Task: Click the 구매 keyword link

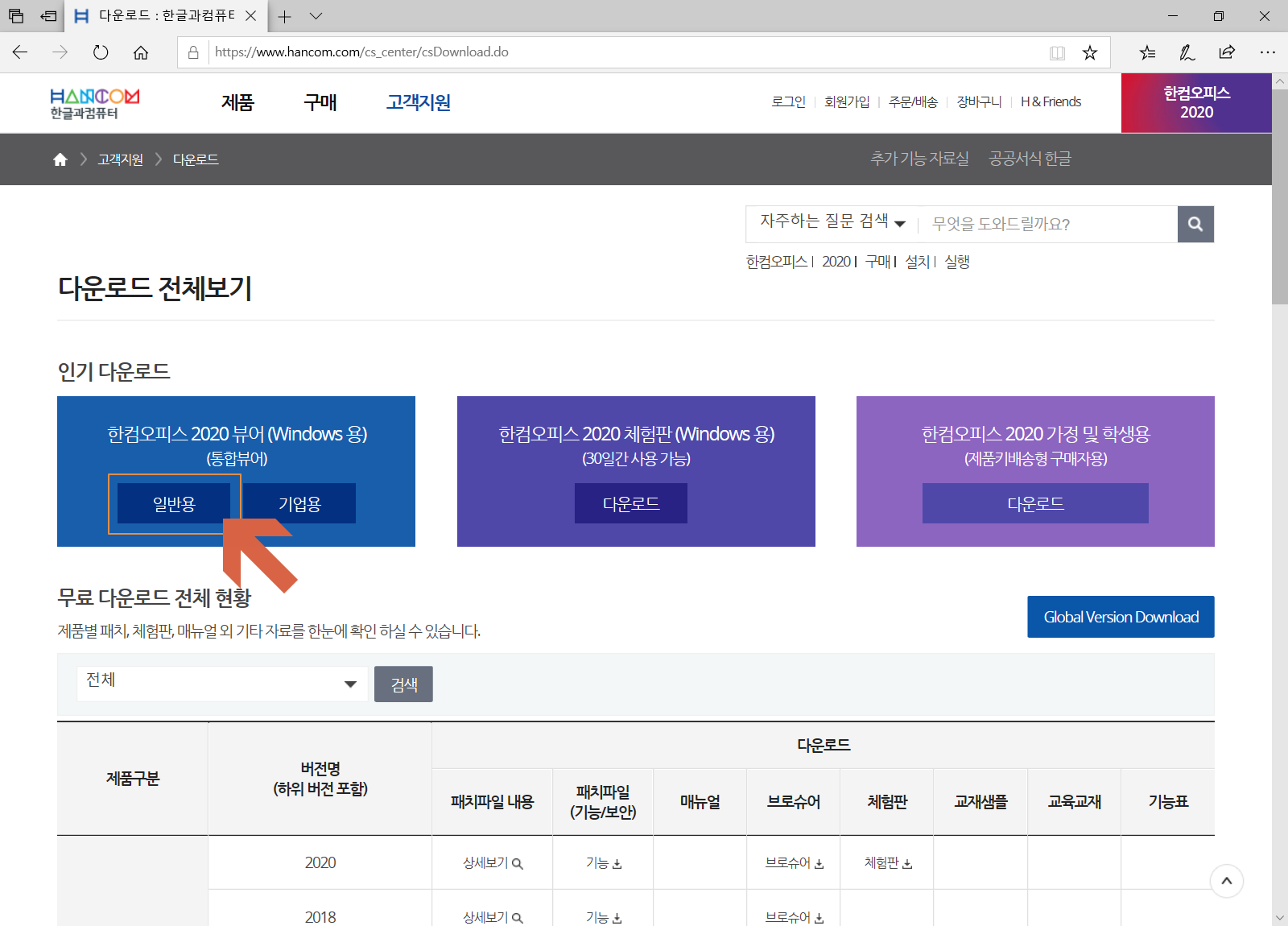Action: click(877, 262)
